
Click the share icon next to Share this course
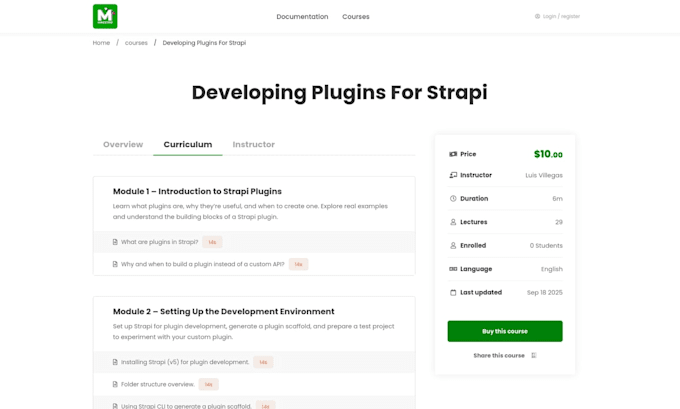click(x=534, y=355)
